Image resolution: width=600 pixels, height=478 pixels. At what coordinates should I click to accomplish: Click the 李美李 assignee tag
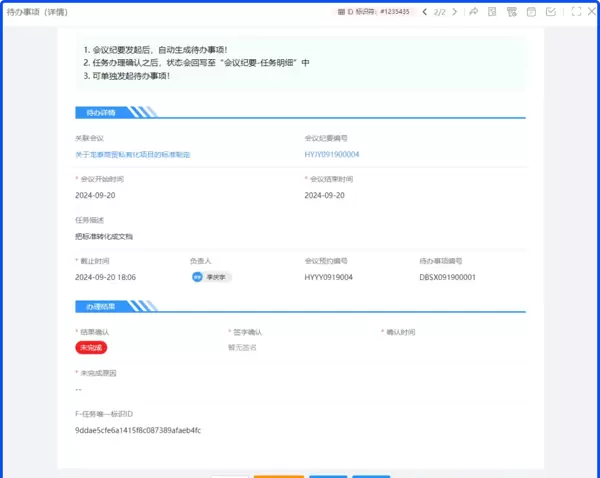click(211, 277)
